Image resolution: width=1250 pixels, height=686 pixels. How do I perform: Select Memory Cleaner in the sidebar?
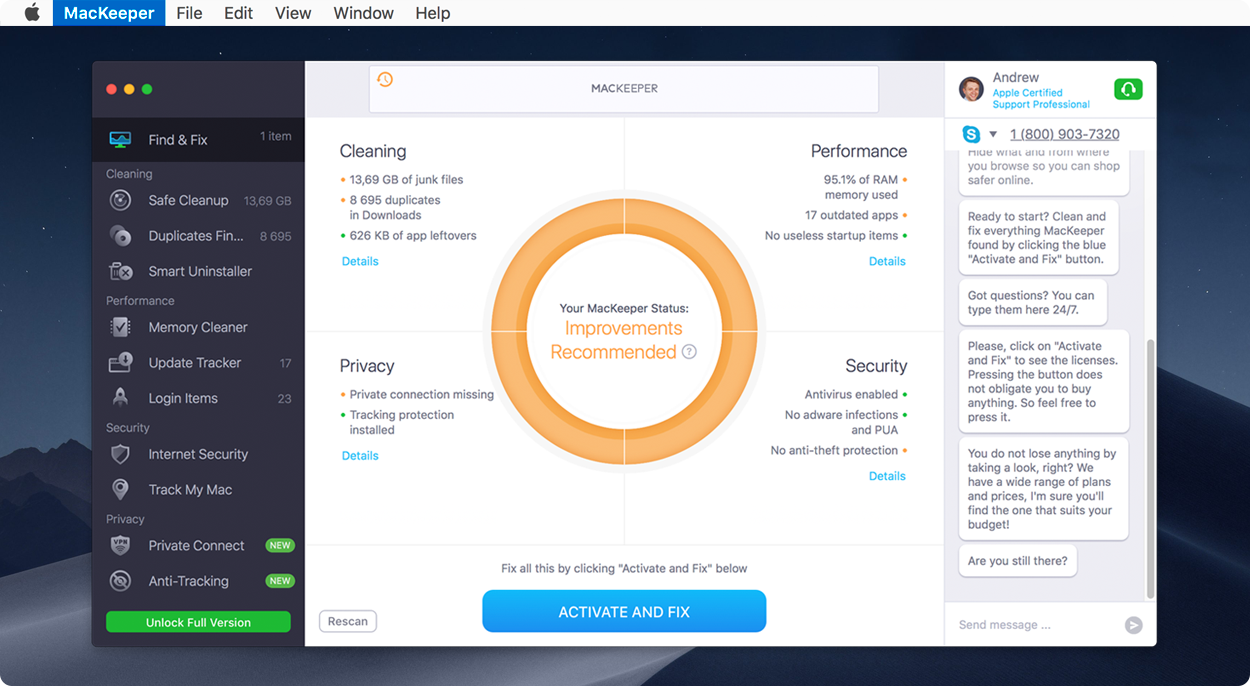click(198, 327)
